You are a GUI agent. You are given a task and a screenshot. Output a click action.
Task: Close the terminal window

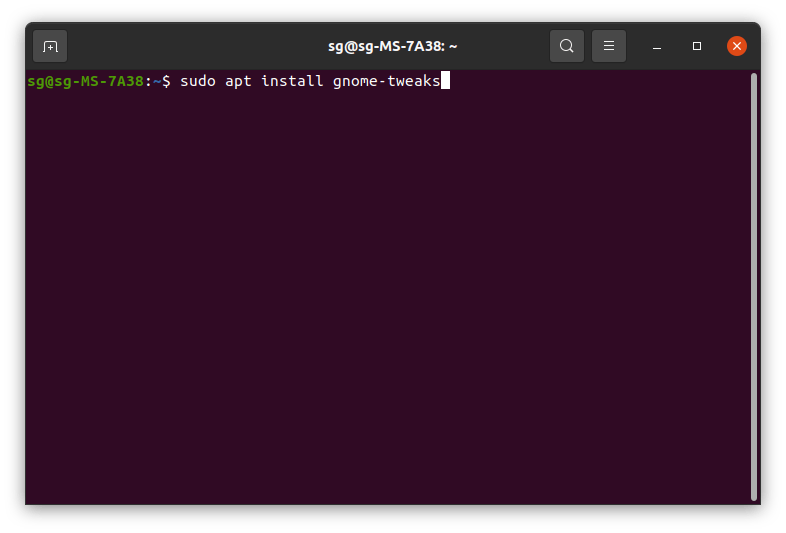coord(737,46)
